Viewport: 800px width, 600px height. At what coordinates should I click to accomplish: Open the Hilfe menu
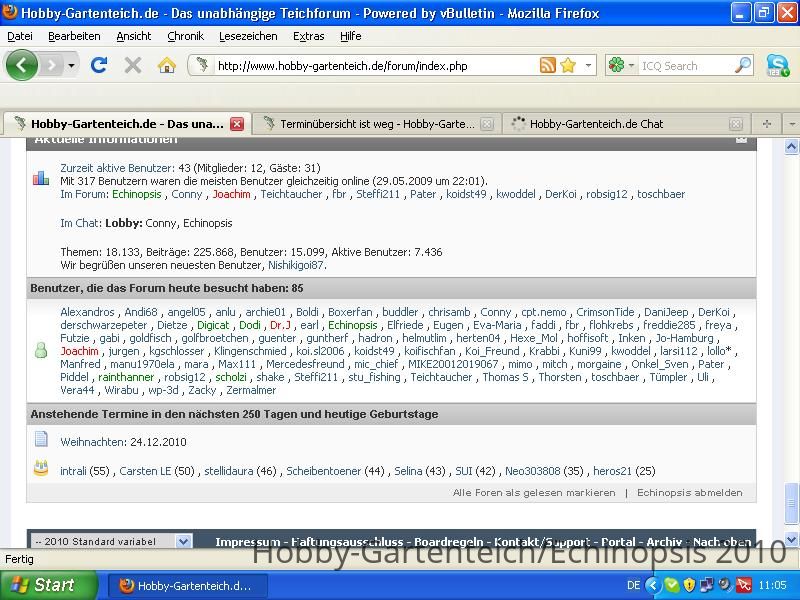pyautogui.click(x=351, y=36)
